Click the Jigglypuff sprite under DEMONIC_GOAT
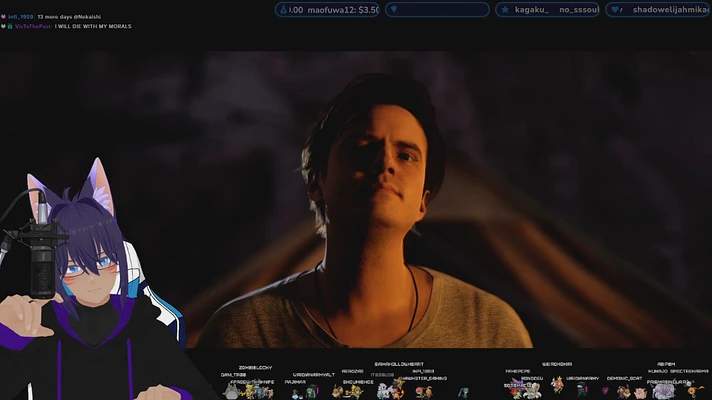Image resolution: width=712 pixels, height=400 pixels. tap(640, 393)
